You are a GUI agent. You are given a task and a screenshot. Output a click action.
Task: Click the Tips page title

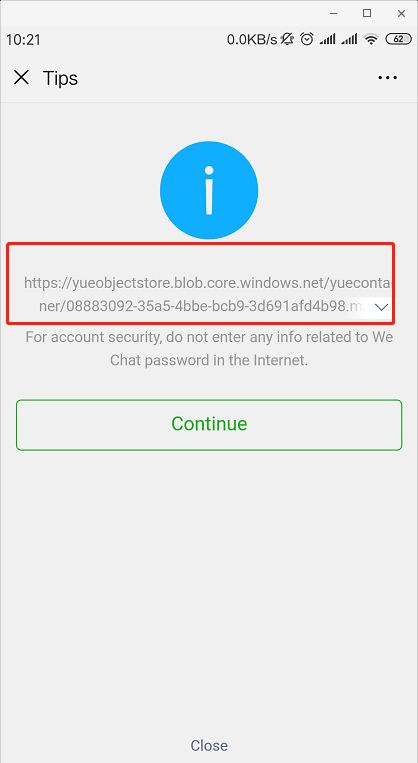60,78
